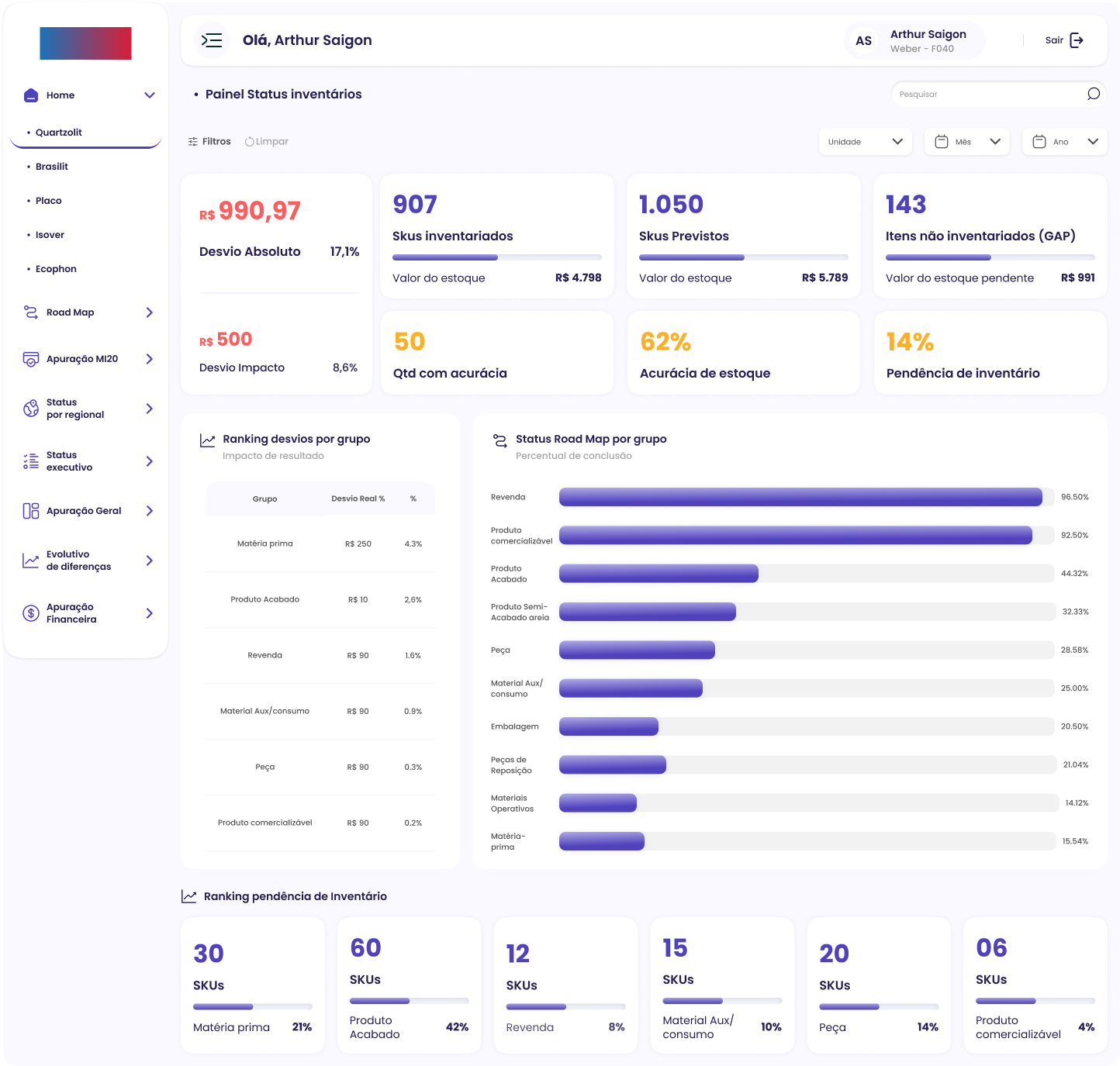Open the Unidade dropdown
Image resolution: width=1120 pixels, height=1066 pixels.
(x=866, y=142)
